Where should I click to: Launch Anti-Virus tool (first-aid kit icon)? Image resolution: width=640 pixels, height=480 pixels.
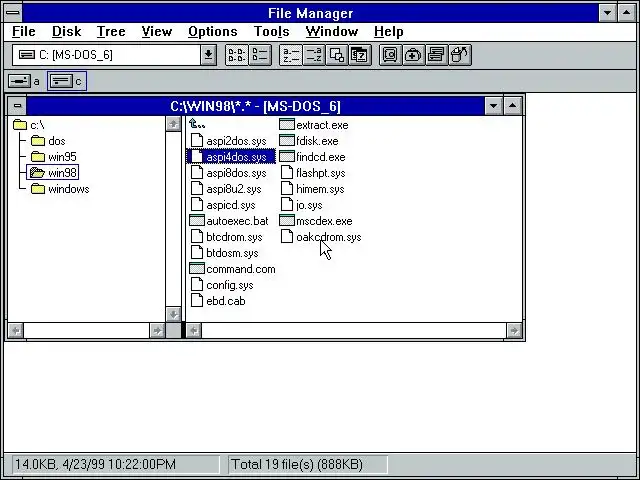pyautogui.click(x=413, y=55)
